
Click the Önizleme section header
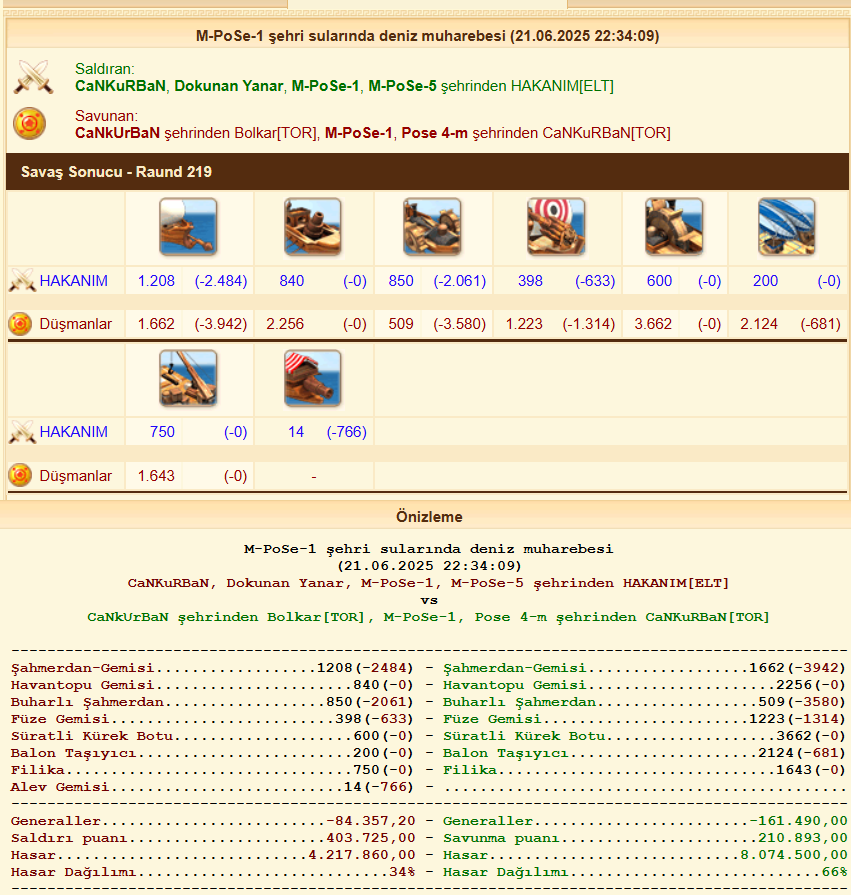tap(429, 517)
